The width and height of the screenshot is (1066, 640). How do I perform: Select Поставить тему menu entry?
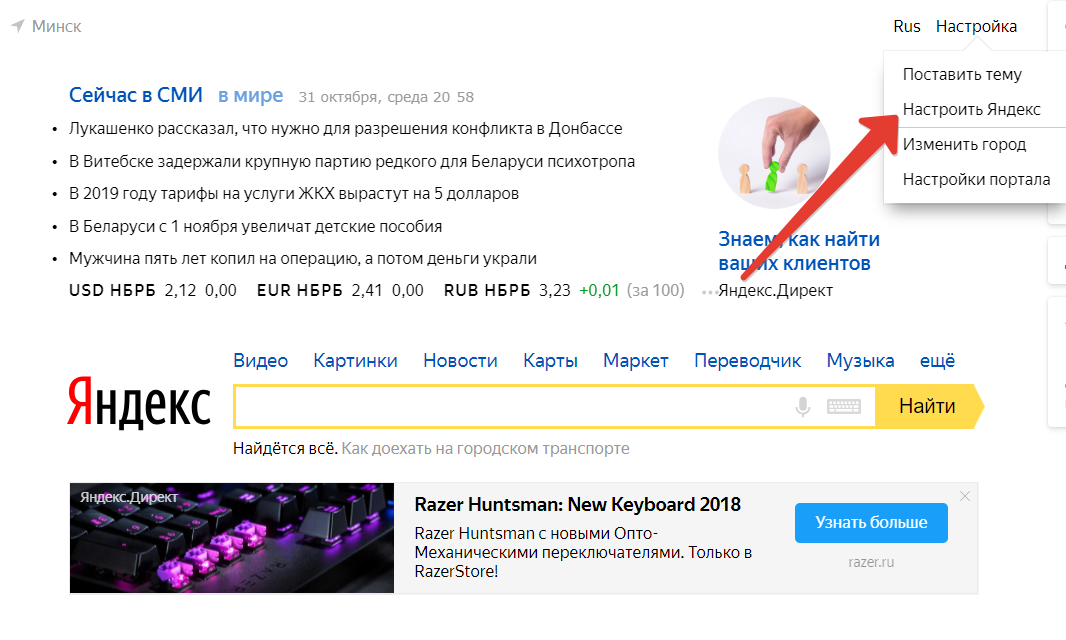click(962, 74)
